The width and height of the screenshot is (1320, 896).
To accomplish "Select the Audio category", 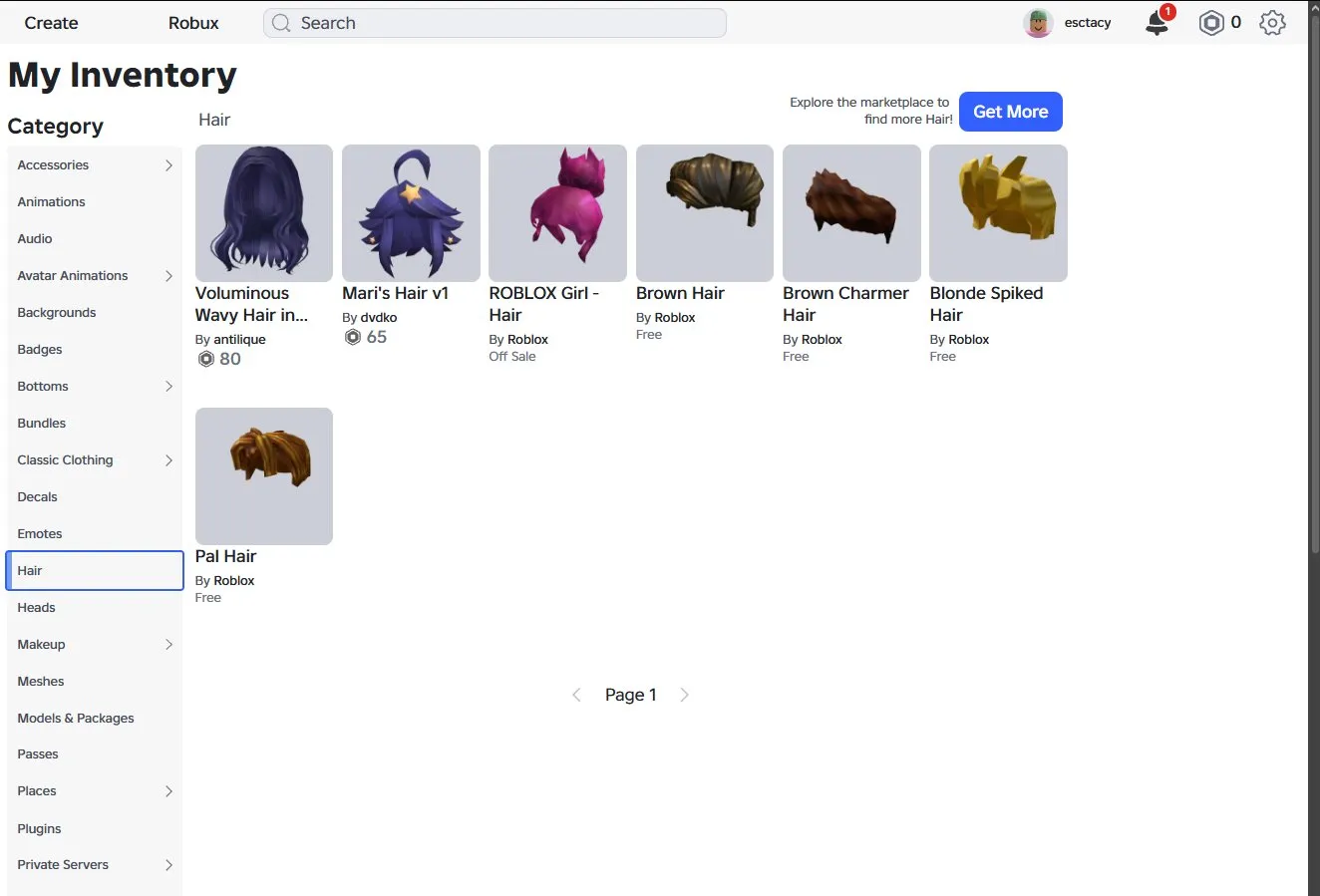I will tap(95, 239).
